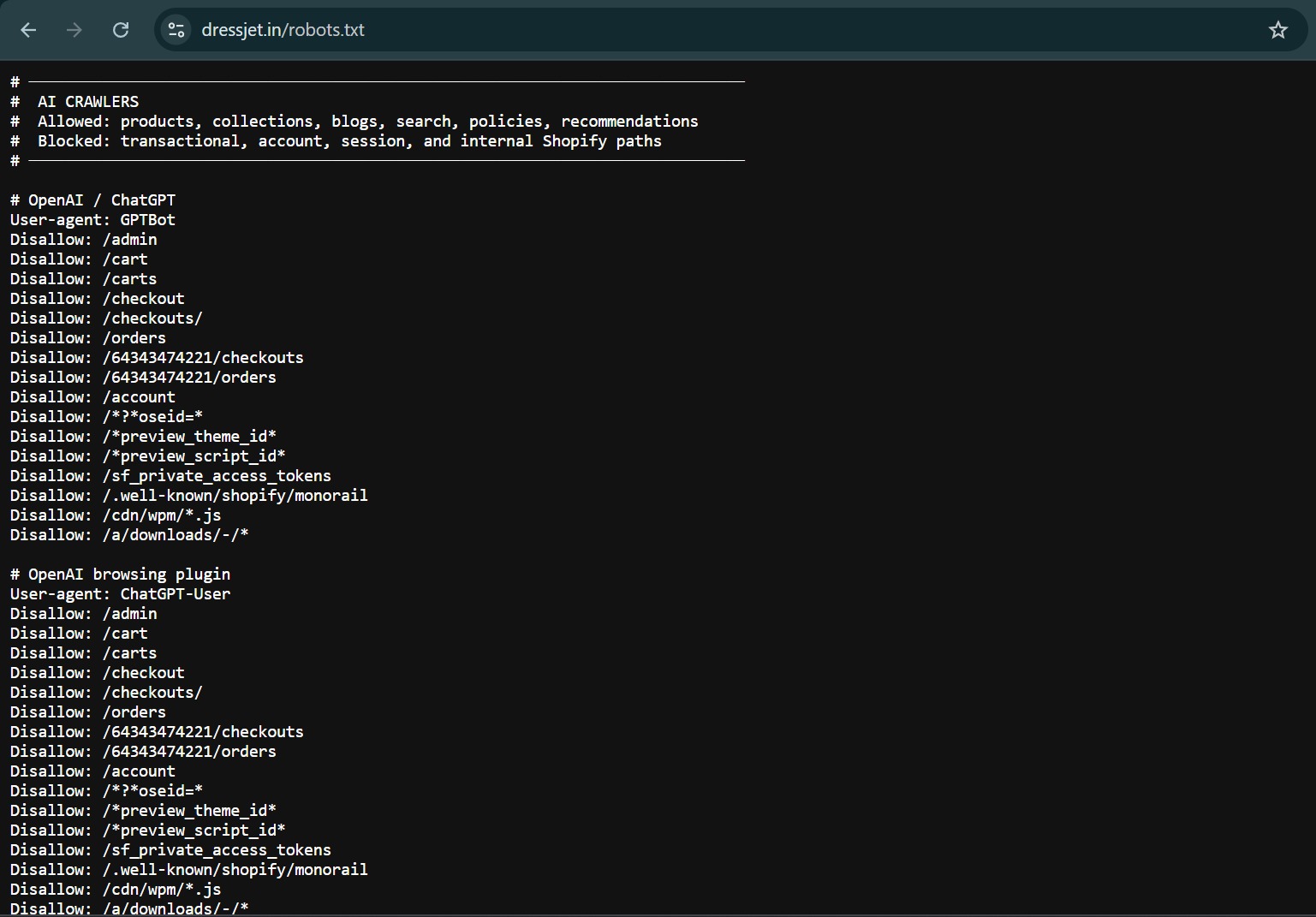Click '/cdn/wpm/*.js' rule under ChatGPT-User
The height and width of the screenshot is (917, 1316).
click(x=116, y=889)
